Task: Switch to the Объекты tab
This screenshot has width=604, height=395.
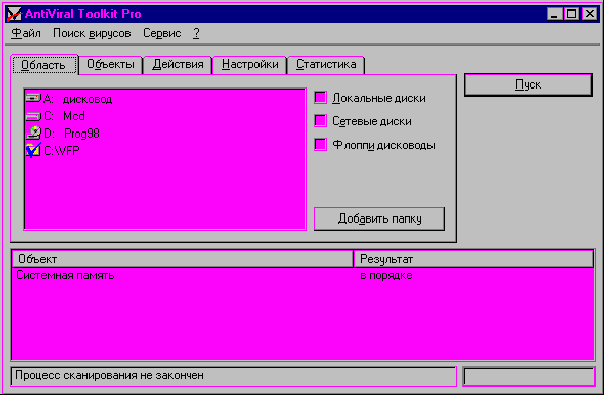Action: [x=111, y=64]
